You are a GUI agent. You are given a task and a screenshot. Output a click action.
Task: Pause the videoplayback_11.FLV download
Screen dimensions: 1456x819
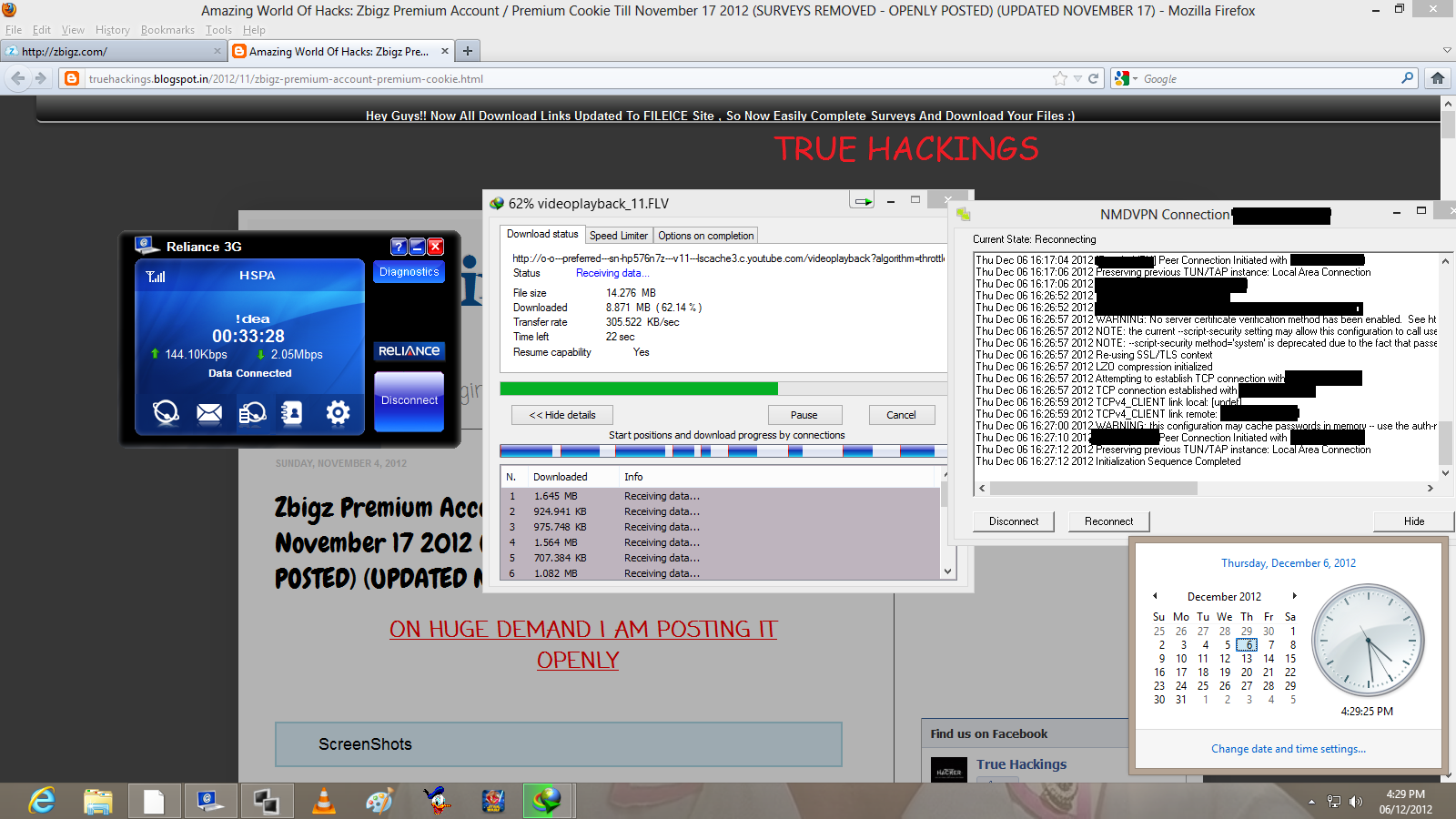(804, 415)
